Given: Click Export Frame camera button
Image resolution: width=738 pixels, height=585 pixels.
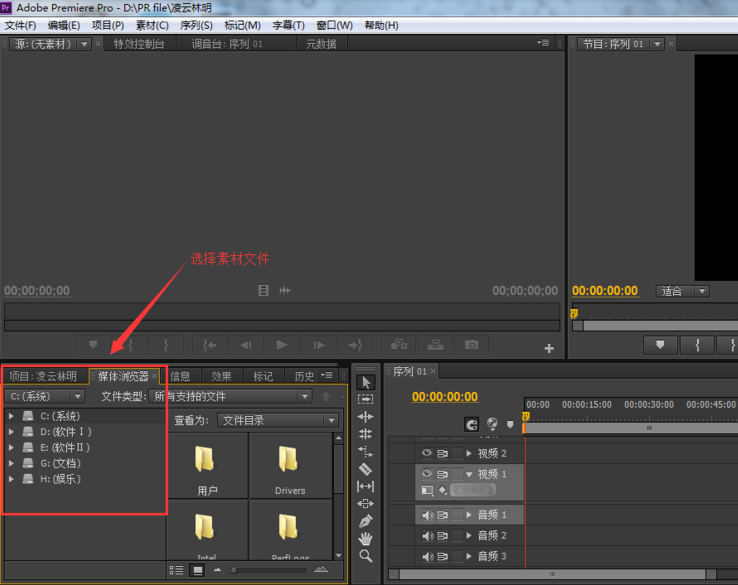Looking at the screenshot, I should tap(472, 345).
